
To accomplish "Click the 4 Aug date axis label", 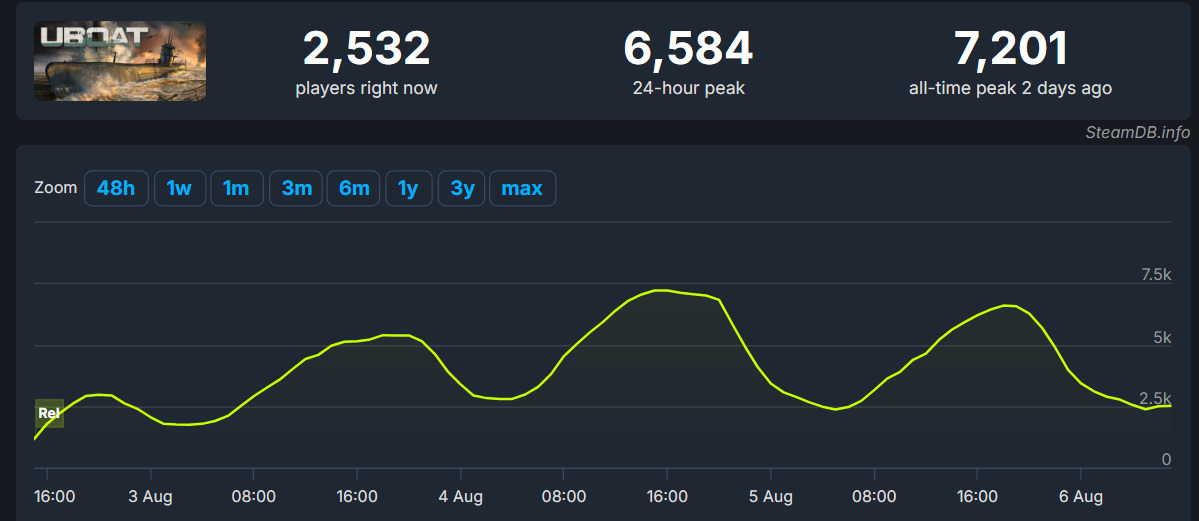I will 460,496.
